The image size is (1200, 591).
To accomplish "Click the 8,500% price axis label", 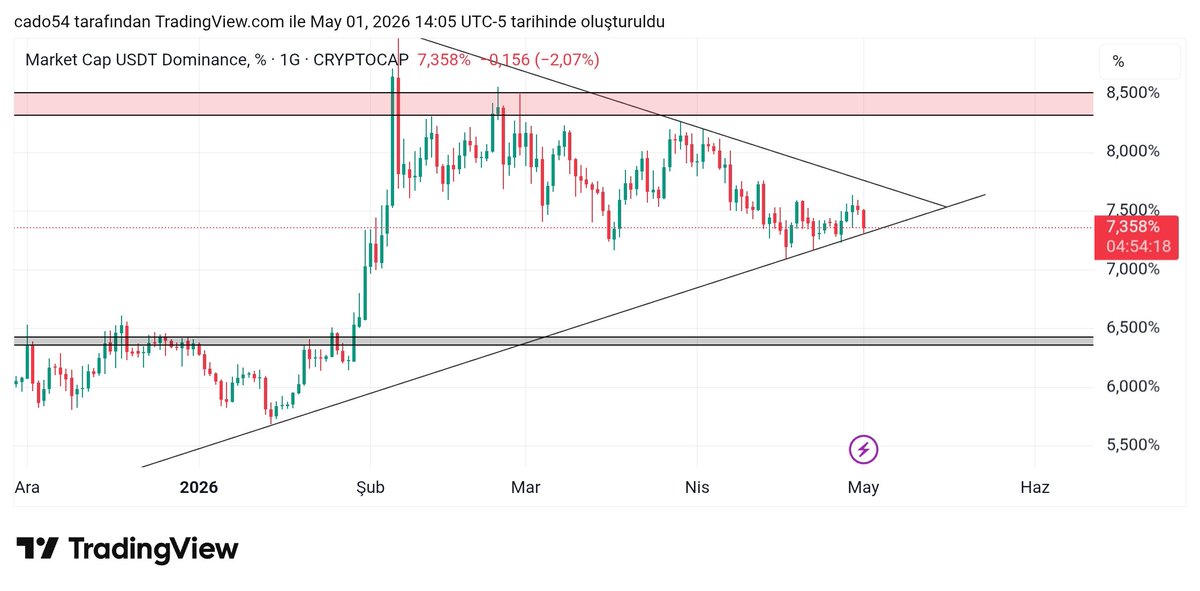I will [1133, 93].
